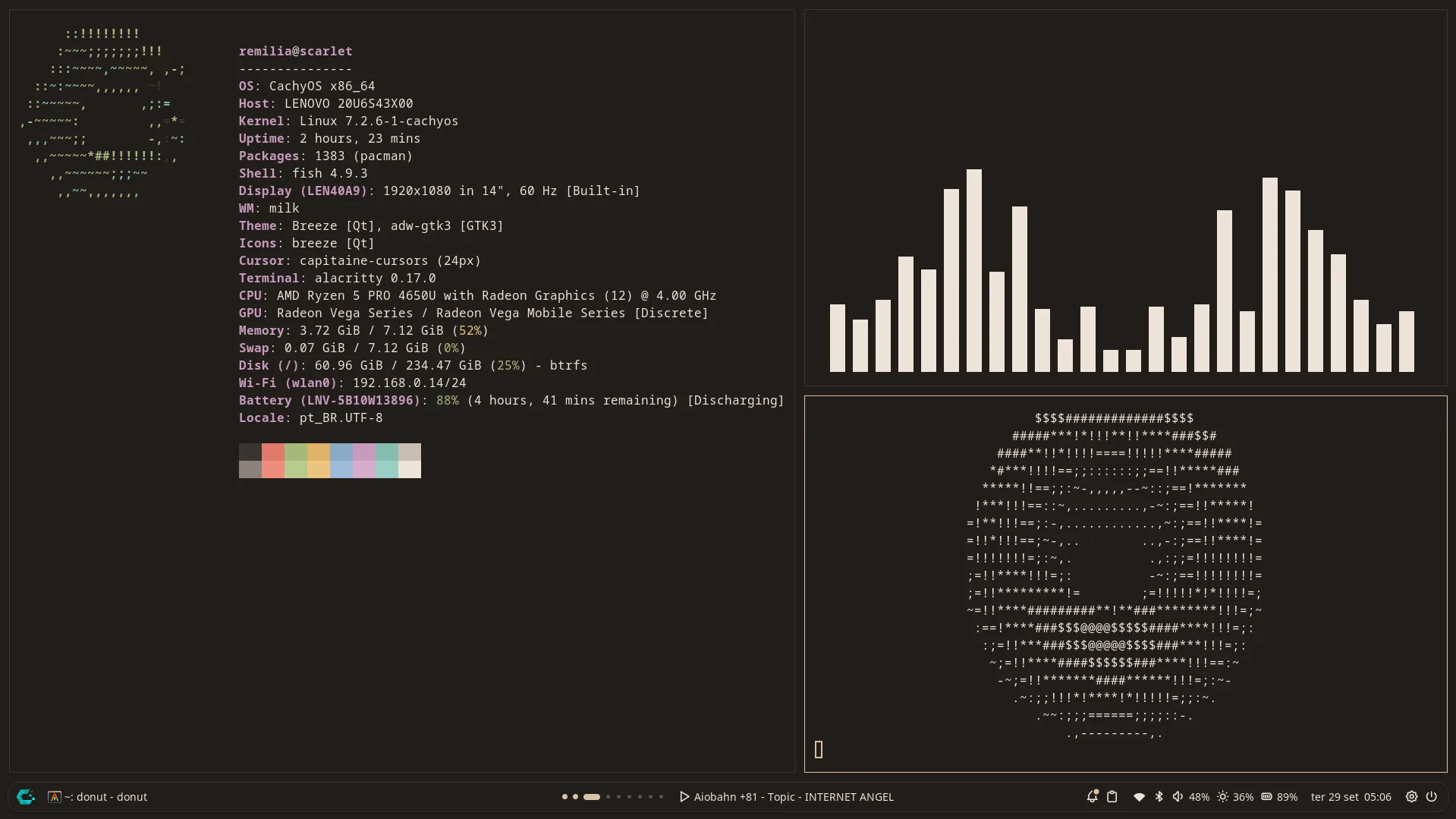The image size is (1456, 819).
Task: Click the '~: donut - donut' window title
Action: [x=105, y=797]
